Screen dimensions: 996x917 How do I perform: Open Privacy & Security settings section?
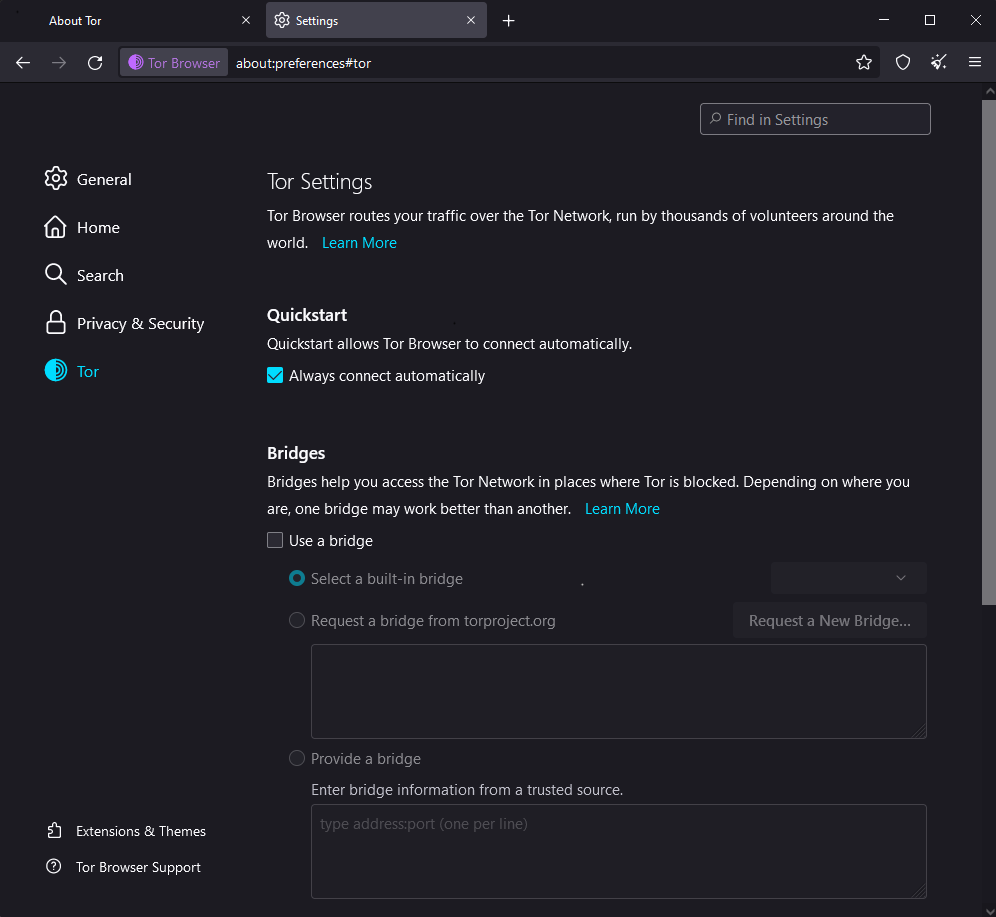pyautogui.click(x=140, y=324)
